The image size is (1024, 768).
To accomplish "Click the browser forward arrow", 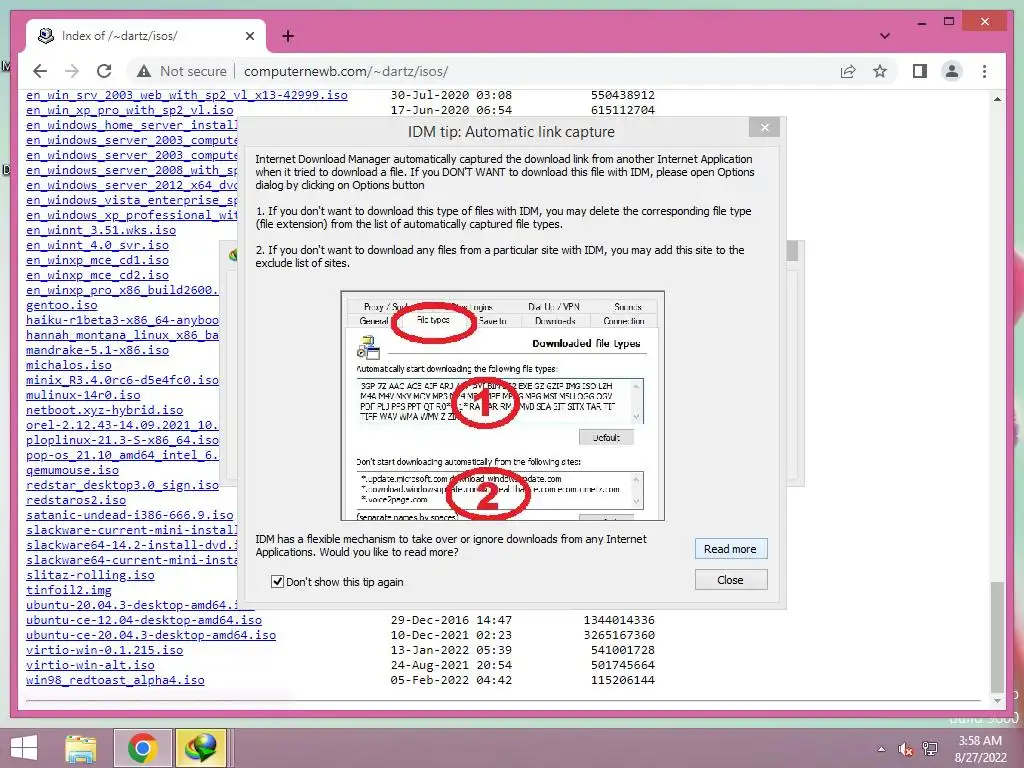I will click(x=72, y=71).
